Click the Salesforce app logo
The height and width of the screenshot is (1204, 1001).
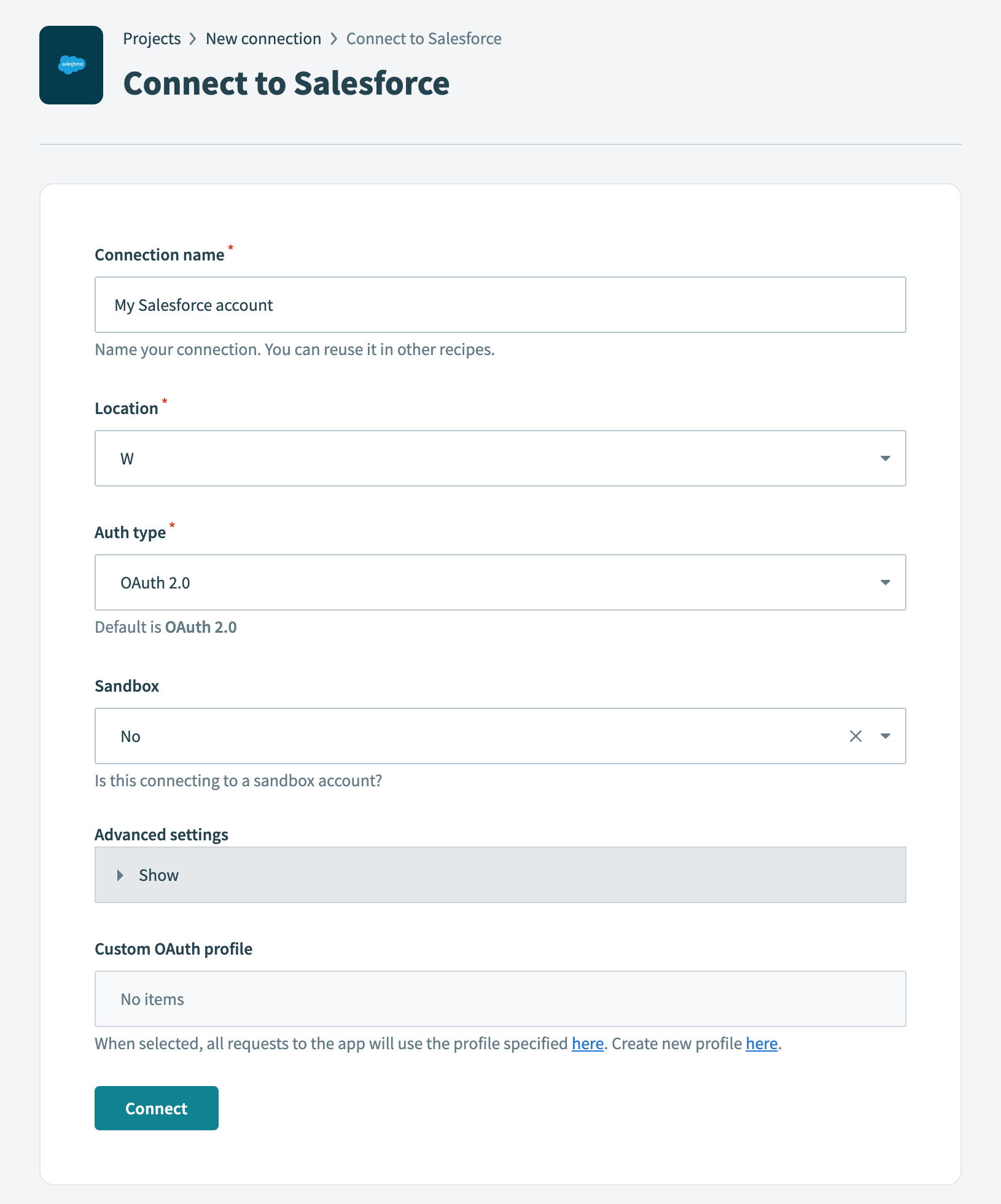click(x=71, y=63)
